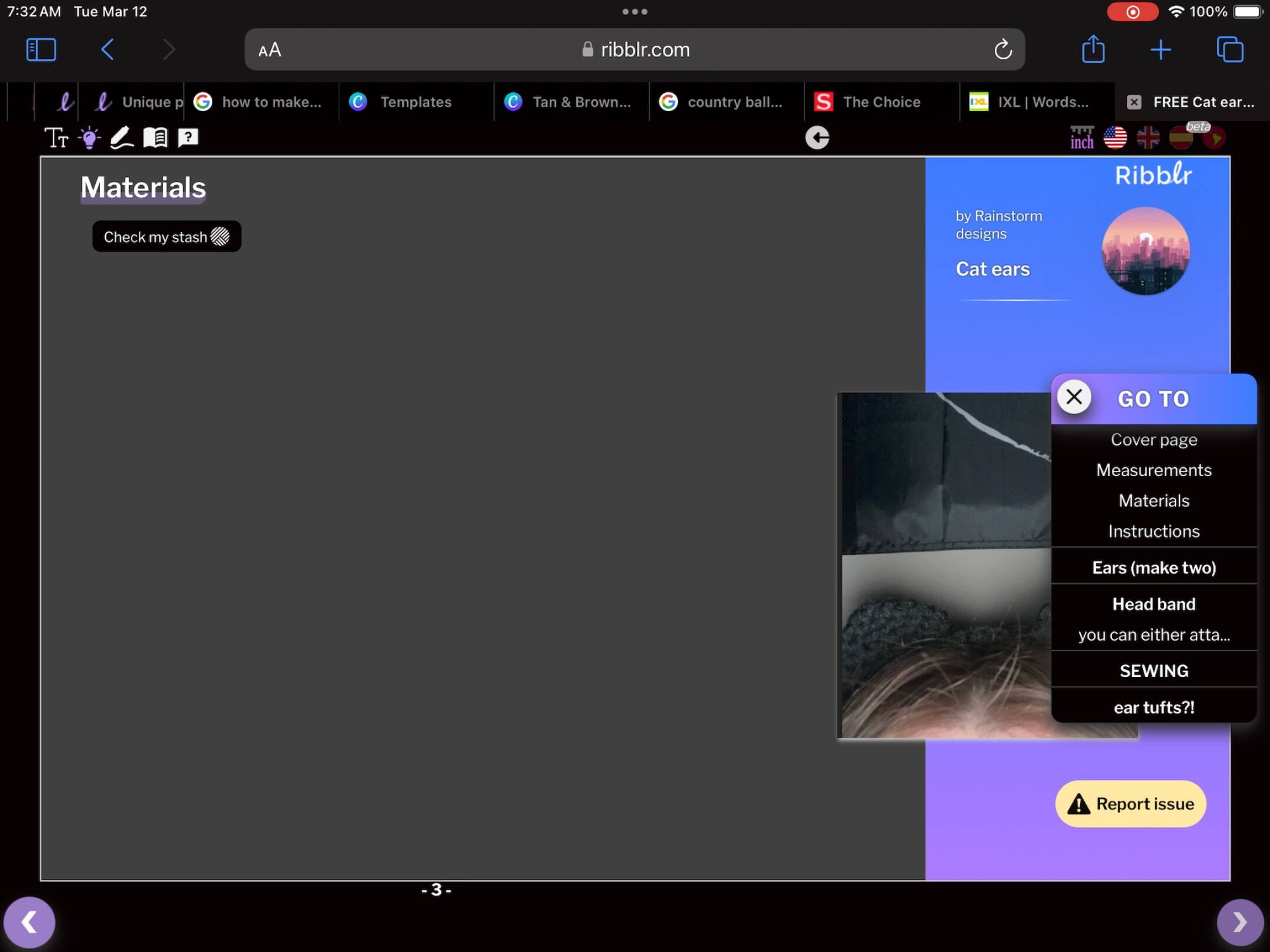Go to Materials section
1270x952 pixels.
click(1154, 501)
